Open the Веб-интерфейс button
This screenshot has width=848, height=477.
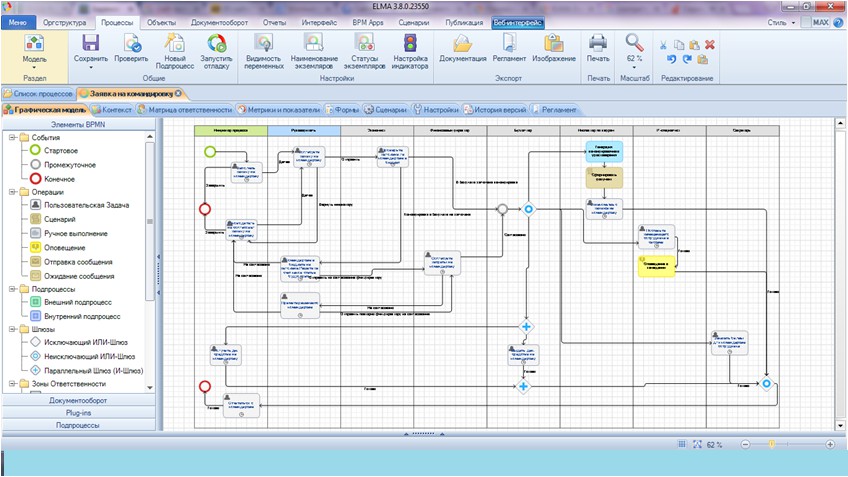click(518, 23)
